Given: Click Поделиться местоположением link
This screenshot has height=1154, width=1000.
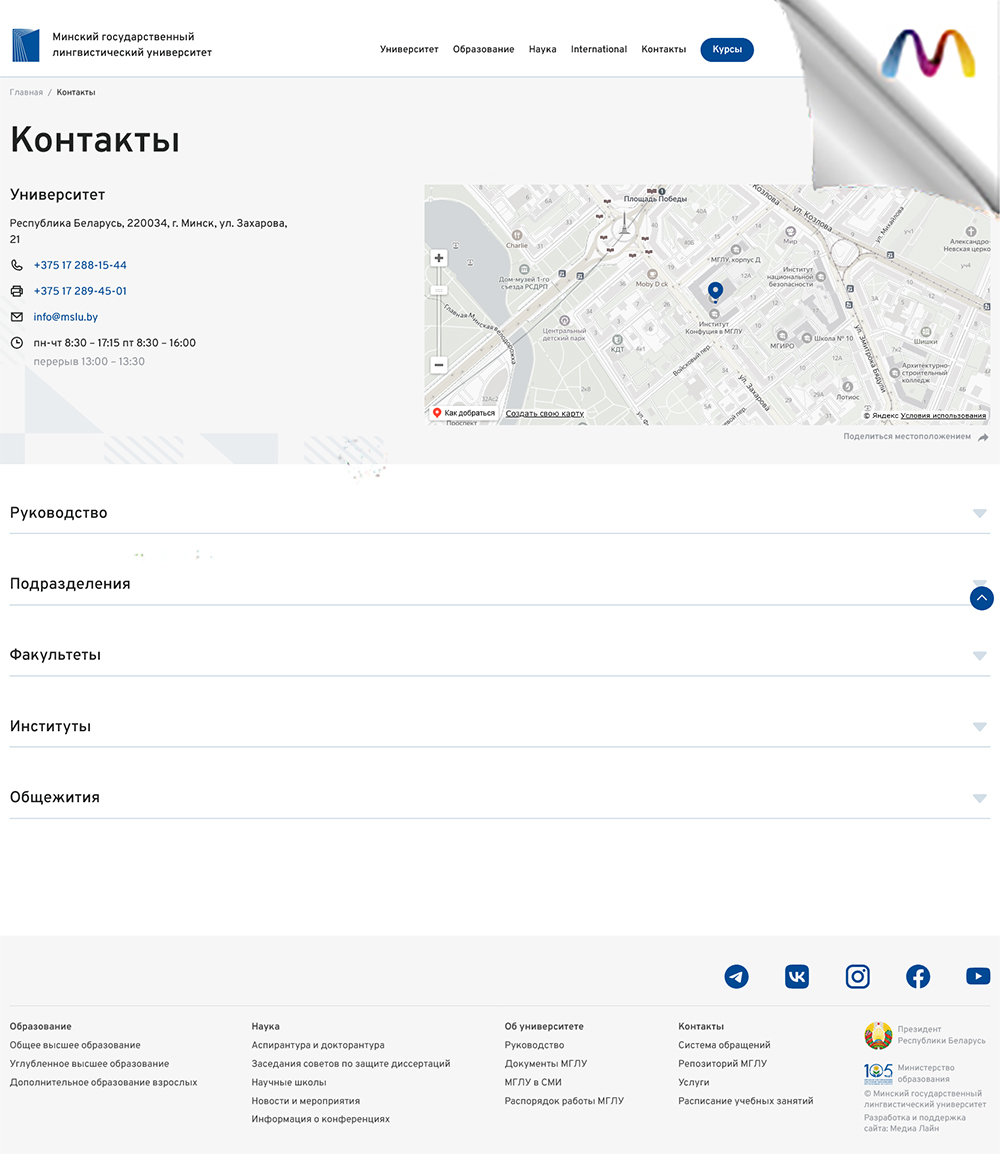Looking at the screenshot, I should pos(907,436).
